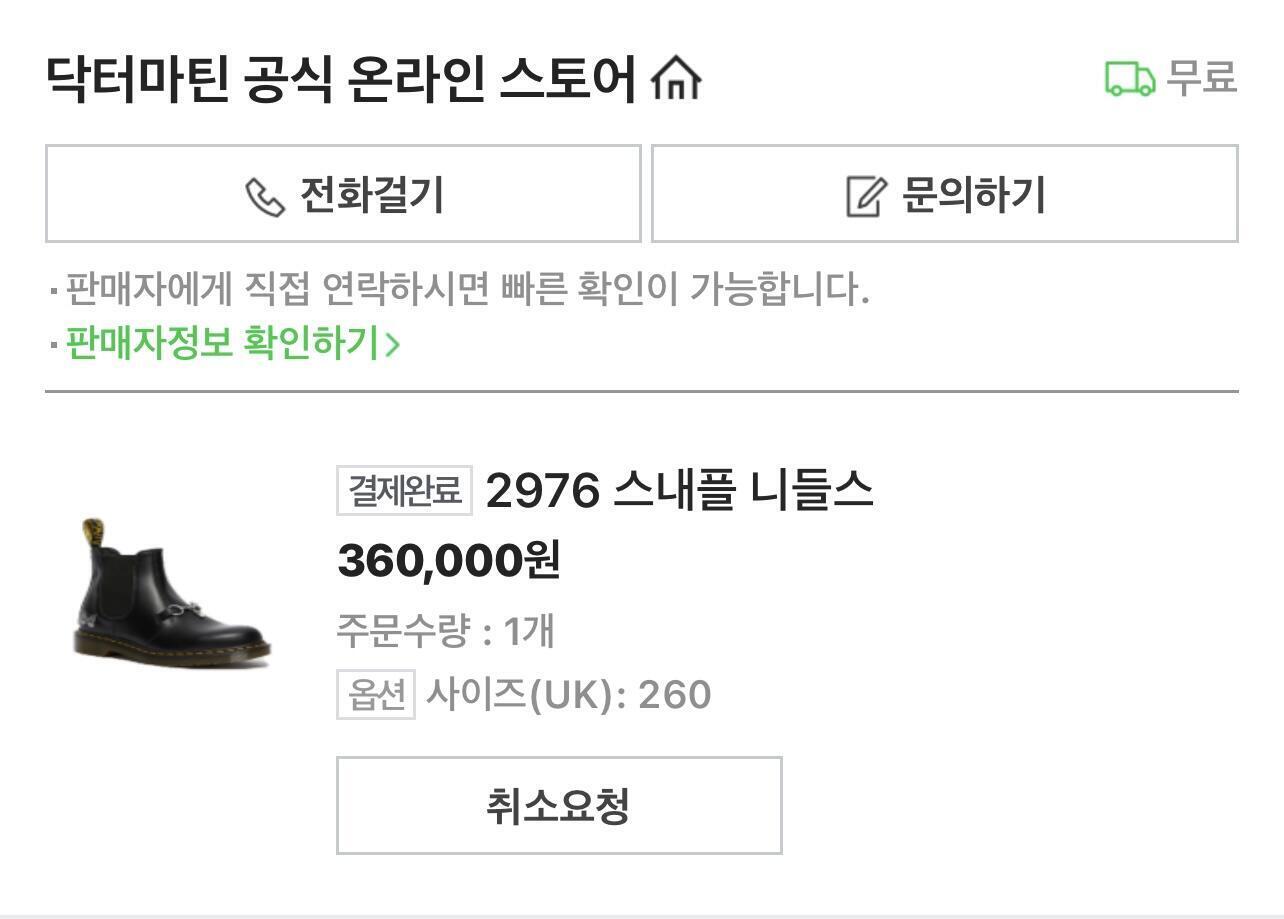Viewport: 1284px width, 919px height.
Task: Open the 판매자정보 확인하기 link
Action: (222, 343)
